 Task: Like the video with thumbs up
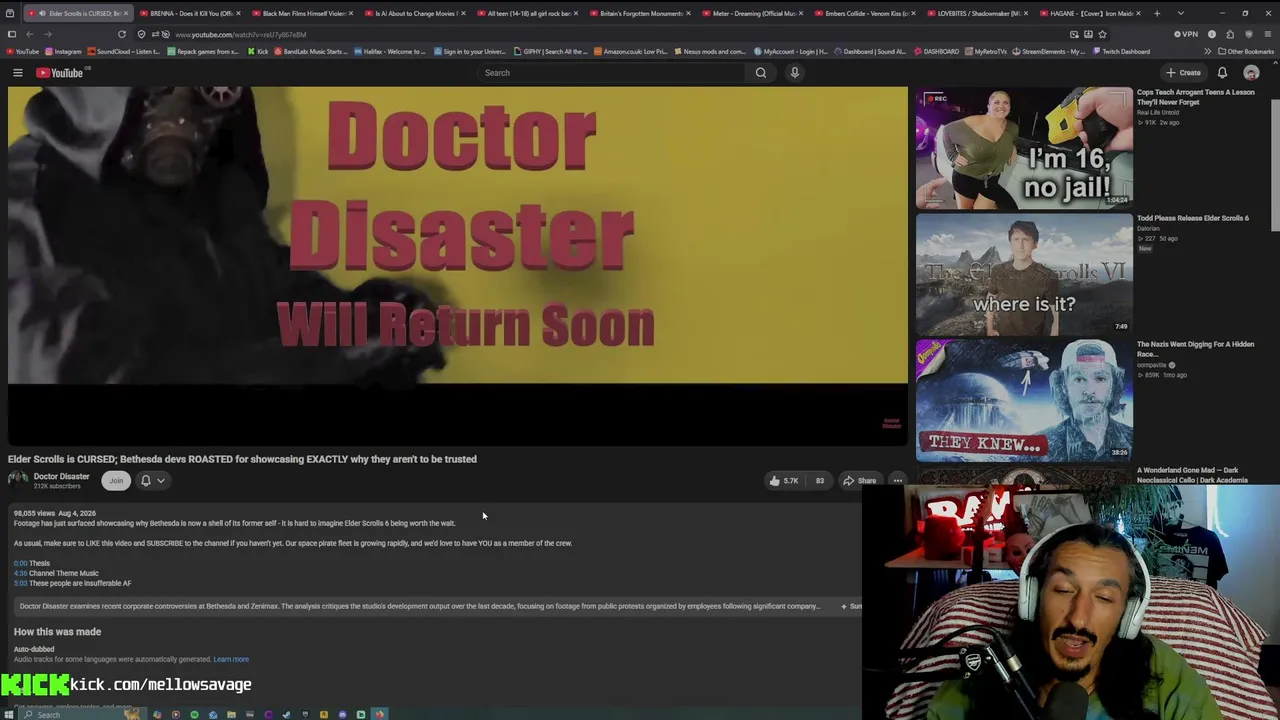tap(783, 481)
